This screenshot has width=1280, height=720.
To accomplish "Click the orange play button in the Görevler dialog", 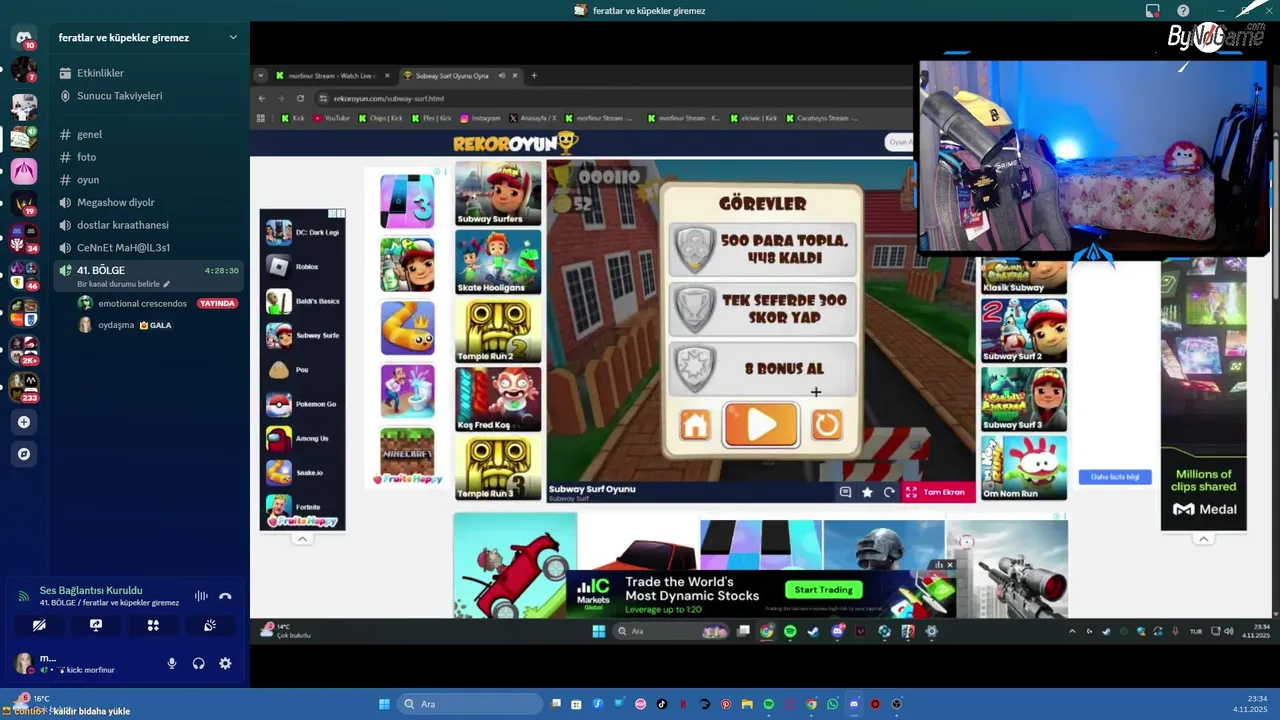I will coord(761,425).
